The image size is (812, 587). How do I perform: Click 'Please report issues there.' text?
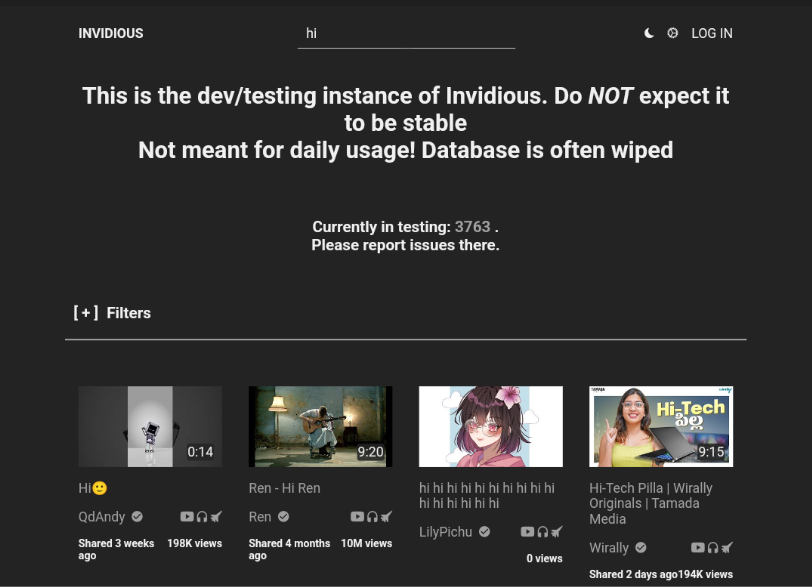pos(405,245)
